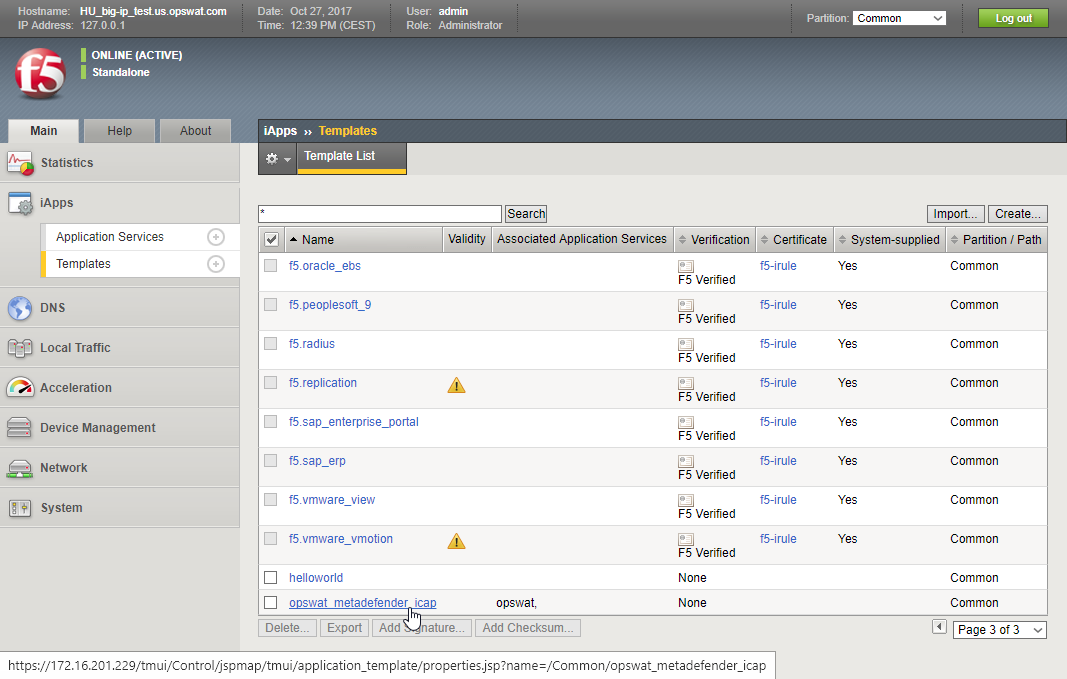Click verification certificate icon for f5.oracle_ebs
1067x679 pixels.
(x=686, y=267)
